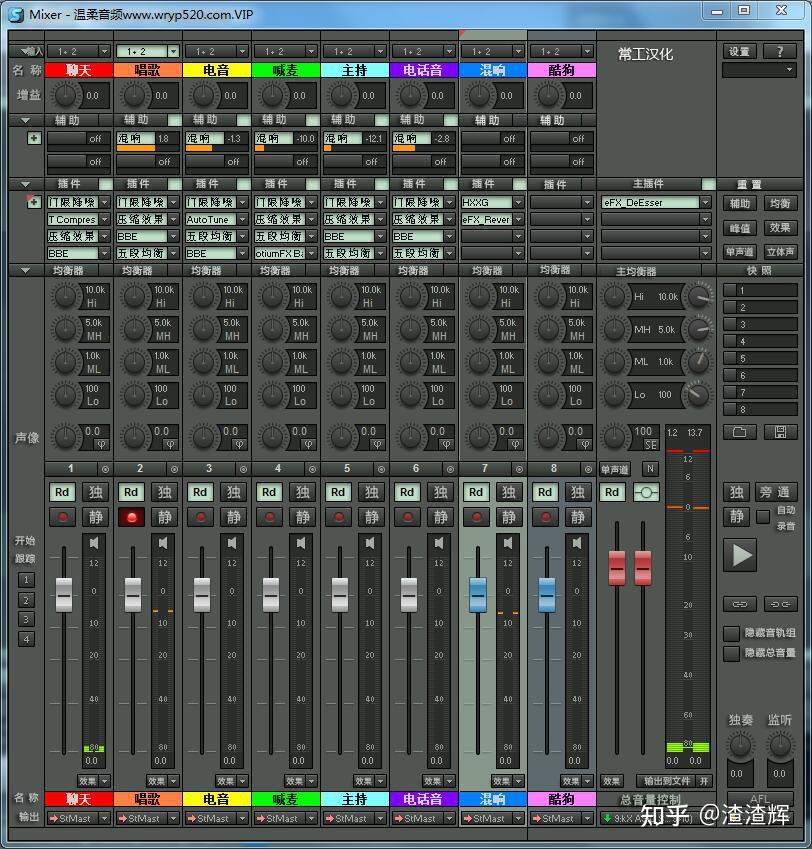The width and height of the screenshot is (812, 849).
Task: Select the 酷狗 channel name label
Action: (562, 70)
